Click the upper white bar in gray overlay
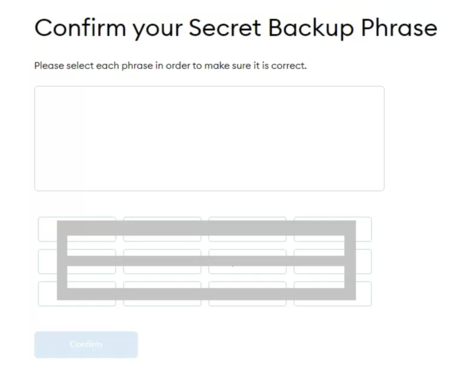Screen dimensions: 450x366 [x=206, y=246]
